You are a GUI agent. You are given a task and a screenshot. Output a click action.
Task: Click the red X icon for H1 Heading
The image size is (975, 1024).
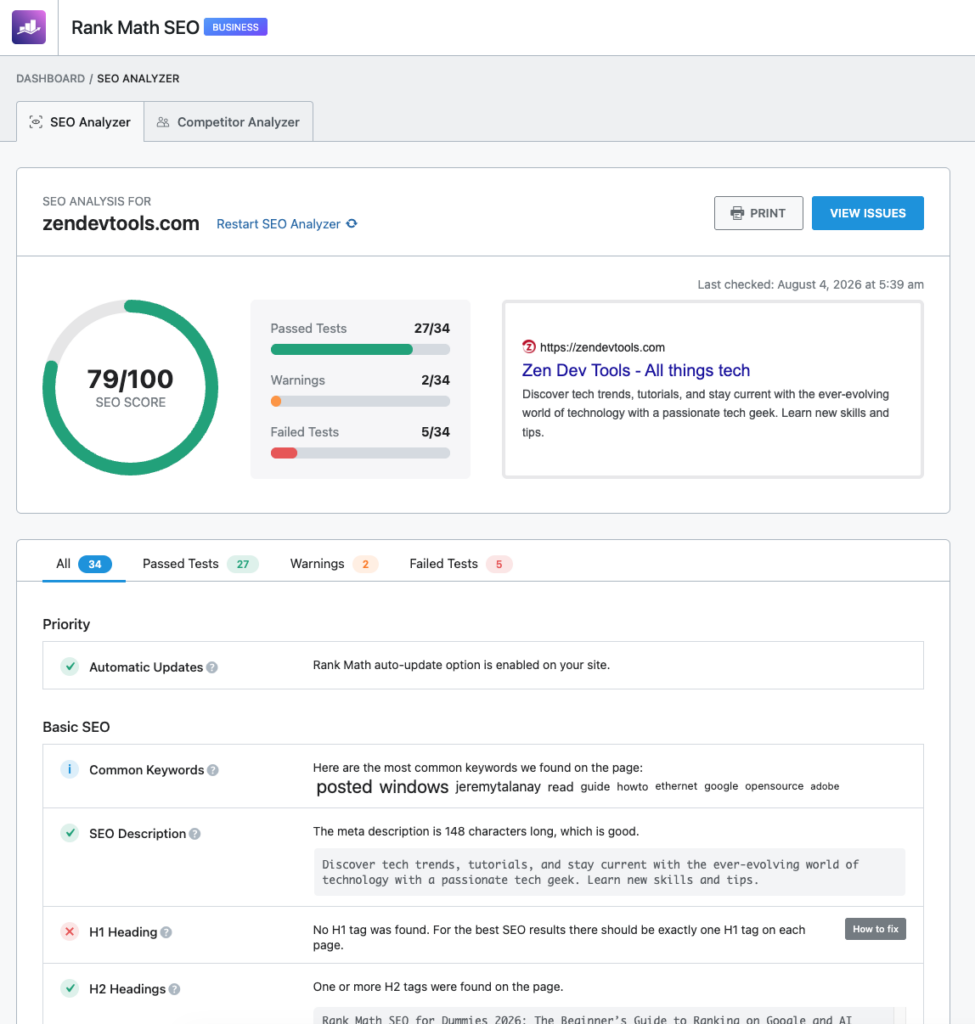70,931
